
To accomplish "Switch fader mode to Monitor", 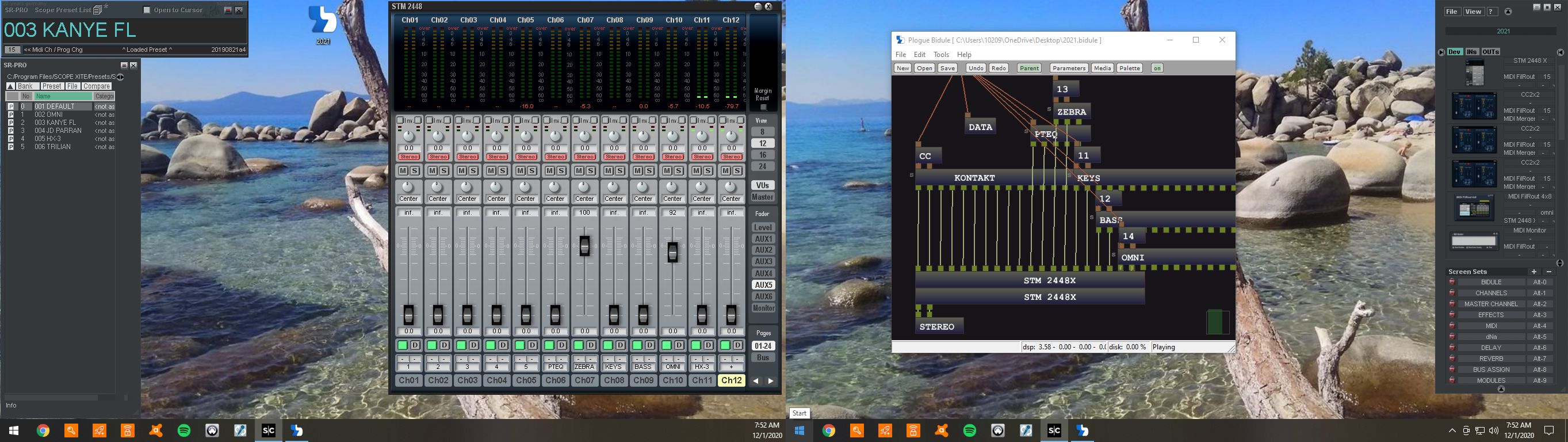I will 763,308.
